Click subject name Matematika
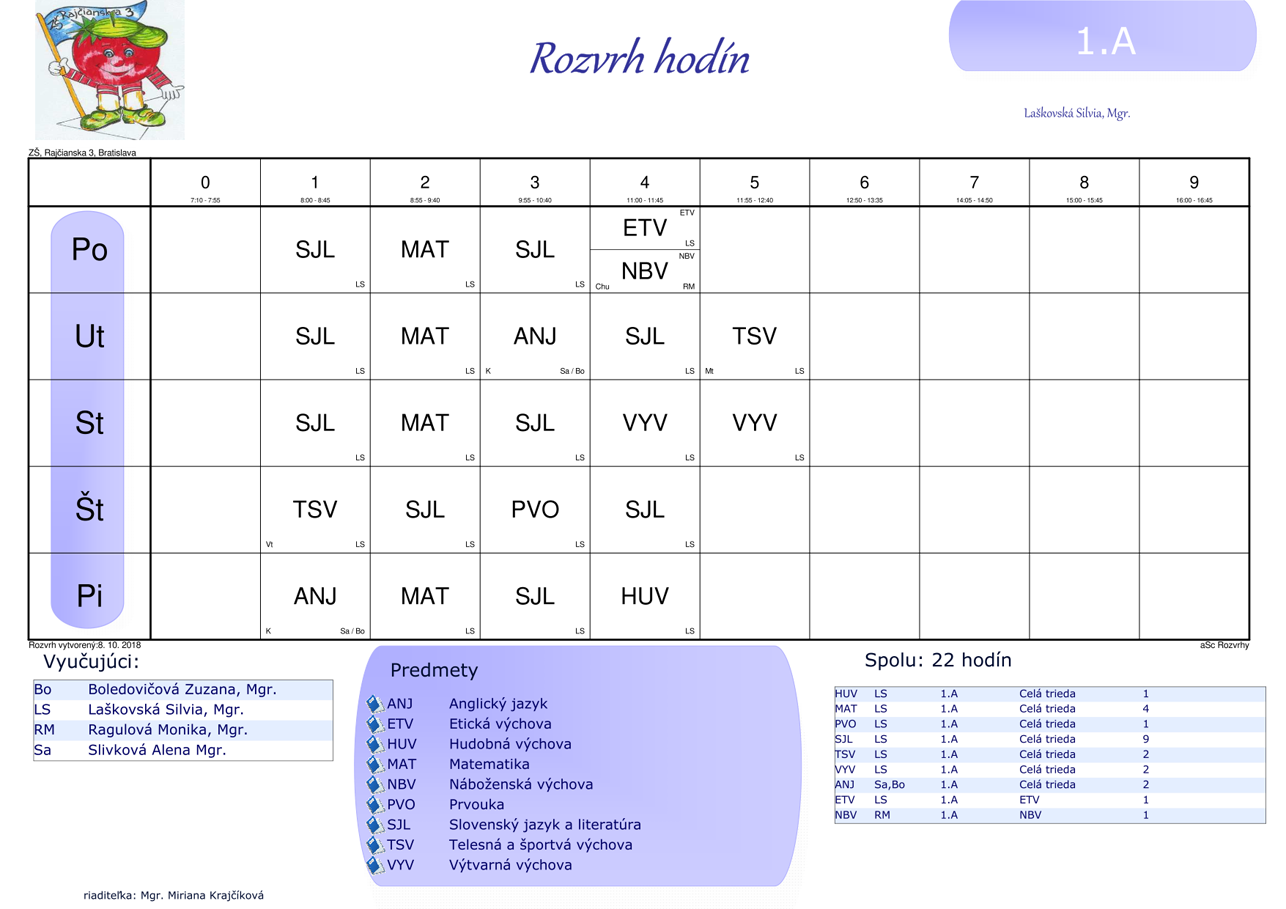This screenshot has width=1286, height=909. pyautogui.click(x=488, y=764)
